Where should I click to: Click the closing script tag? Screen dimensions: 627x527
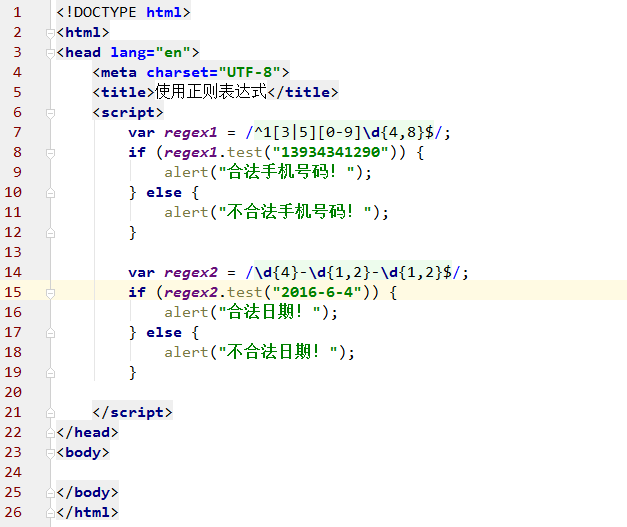[x=132, y=412]
